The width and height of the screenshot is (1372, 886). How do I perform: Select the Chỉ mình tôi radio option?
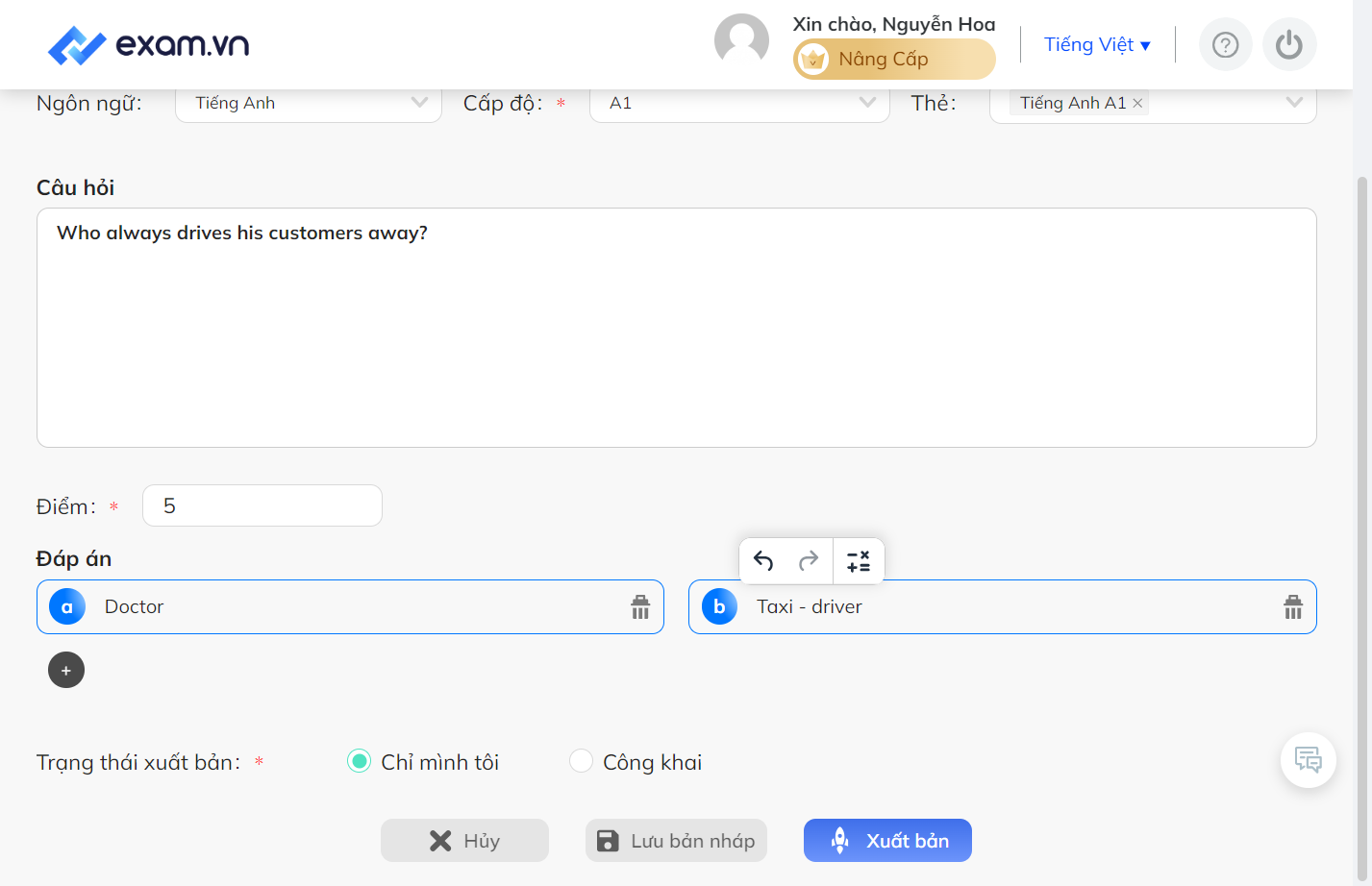point(359,761)
